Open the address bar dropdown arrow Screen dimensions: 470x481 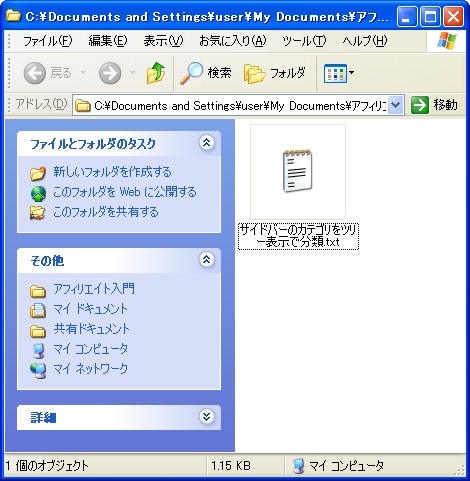[x=396, y=105]
